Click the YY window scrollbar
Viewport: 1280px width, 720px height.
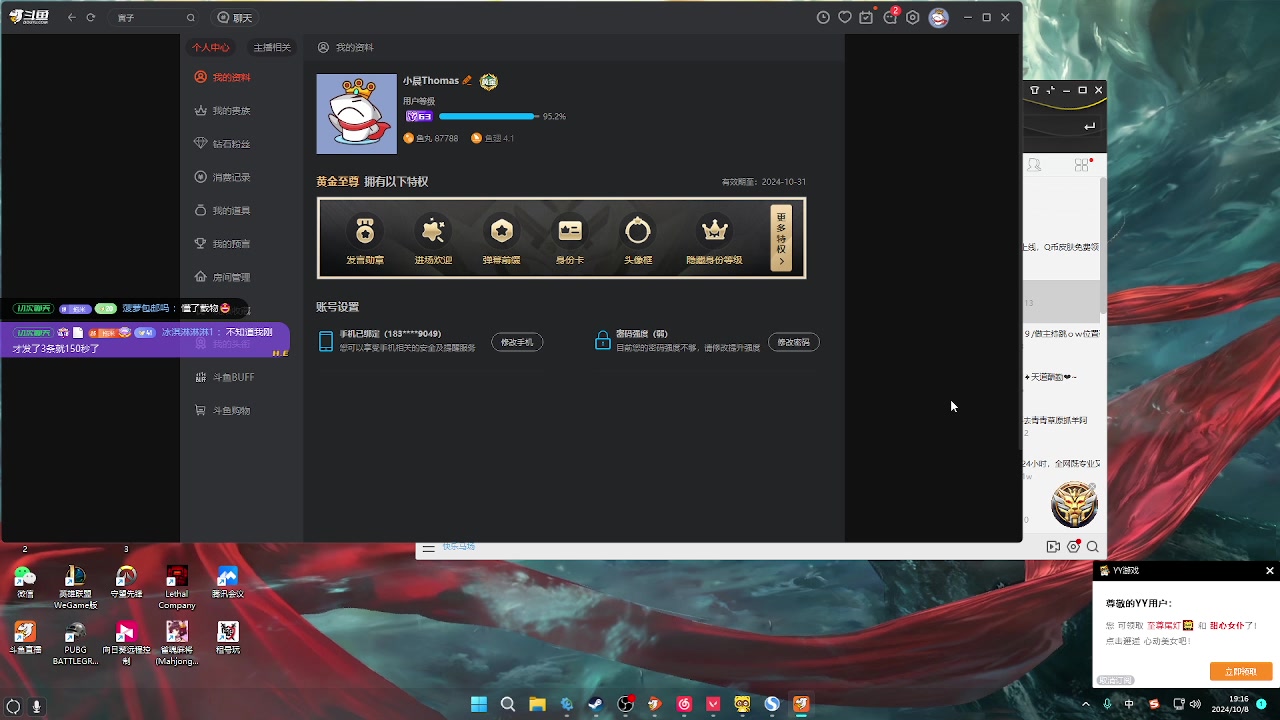click(1103, 245)
